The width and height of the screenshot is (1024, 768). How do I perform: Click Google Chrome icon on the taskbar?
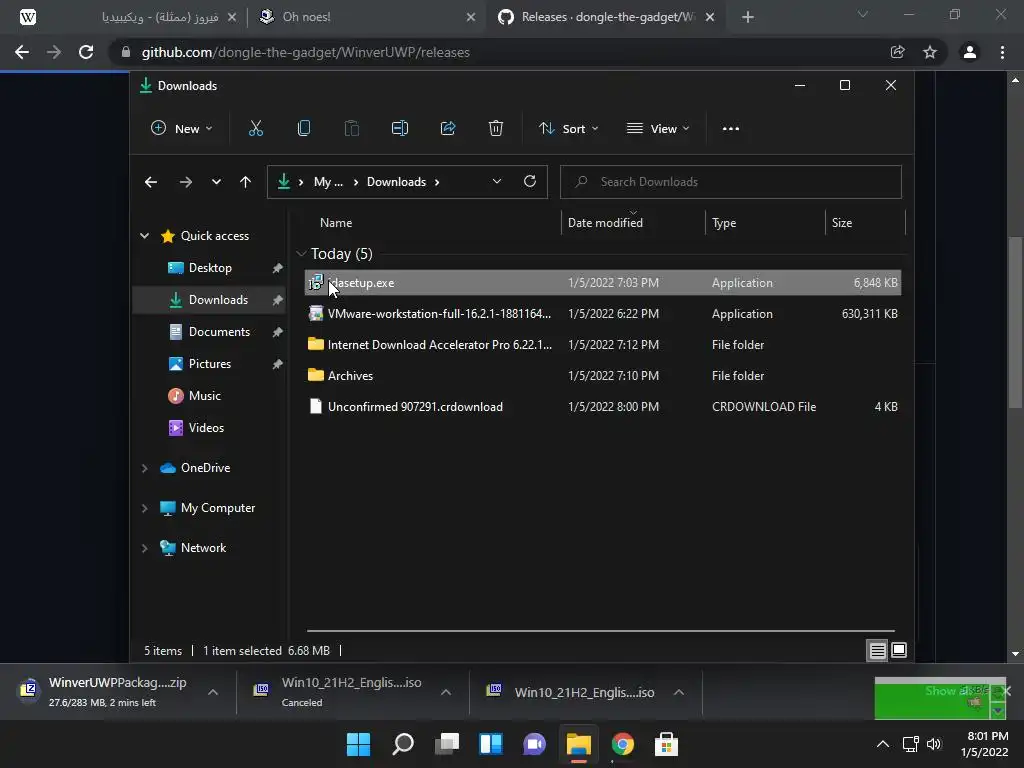tap(622, 744)
